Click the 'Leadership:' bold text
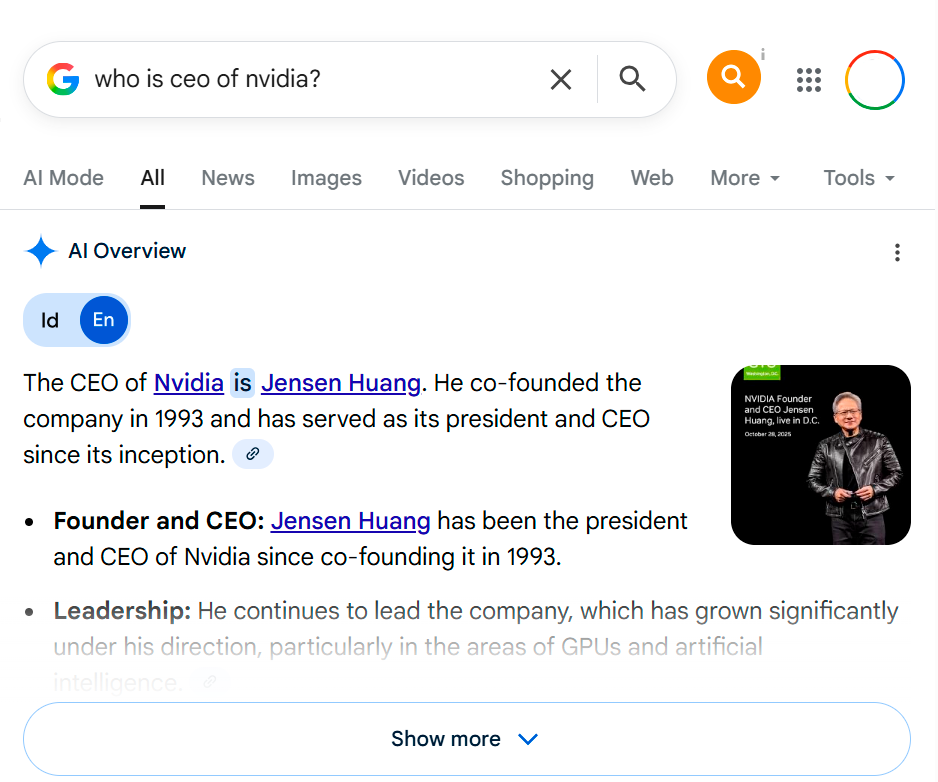This screenshot has width=938, height=782. (122, 611)
